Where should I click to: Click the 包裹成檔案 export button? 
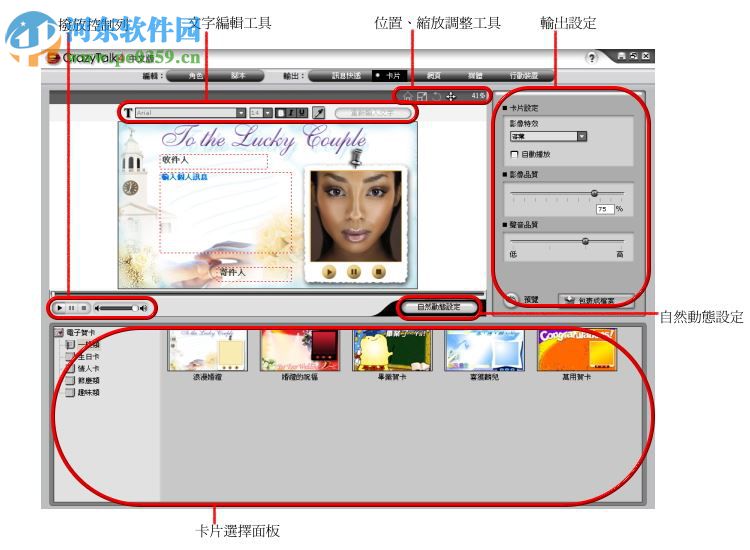(x=596, y=300)
